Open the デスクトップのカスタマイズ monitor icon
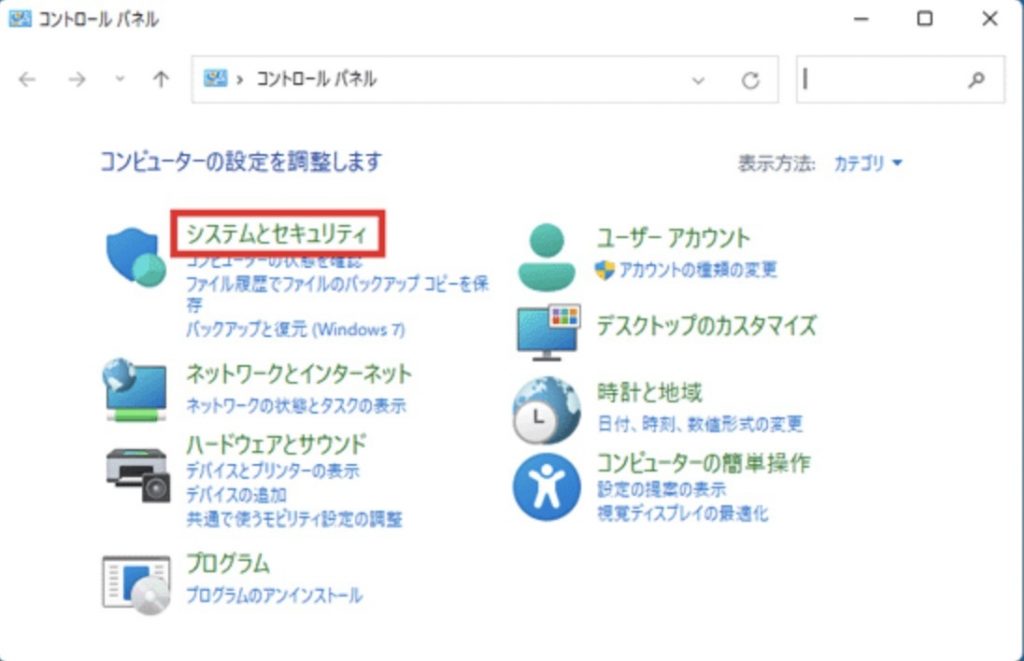The width and height of the screenshot is (1024, 661). click(x=548, y=332)
